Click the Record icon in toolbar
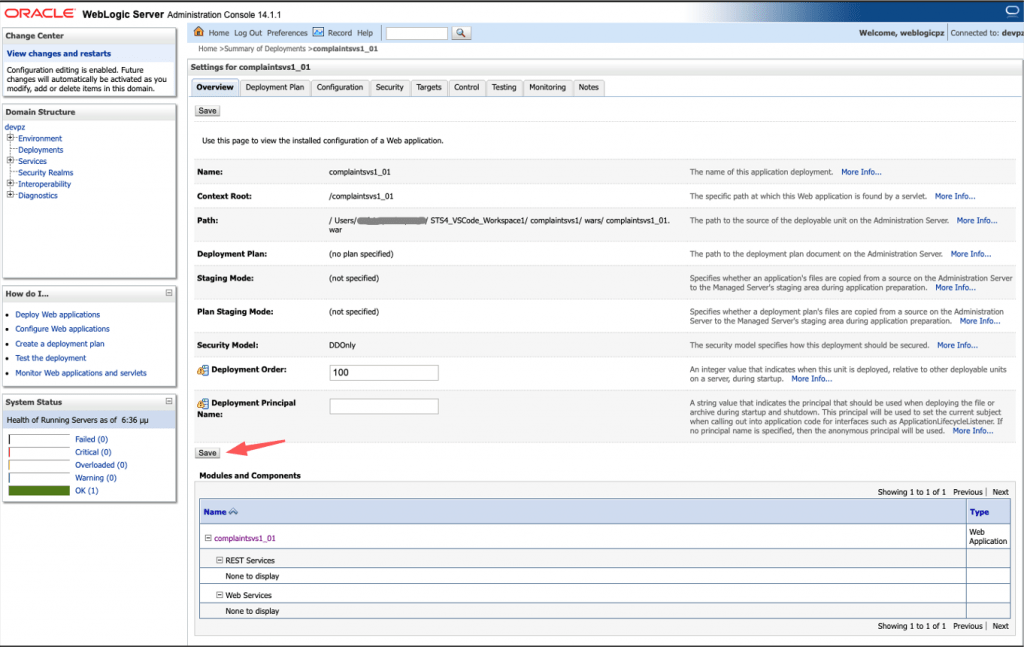Screen dimensions: 1024x647 pyautogui.click(x=318, y=32)
